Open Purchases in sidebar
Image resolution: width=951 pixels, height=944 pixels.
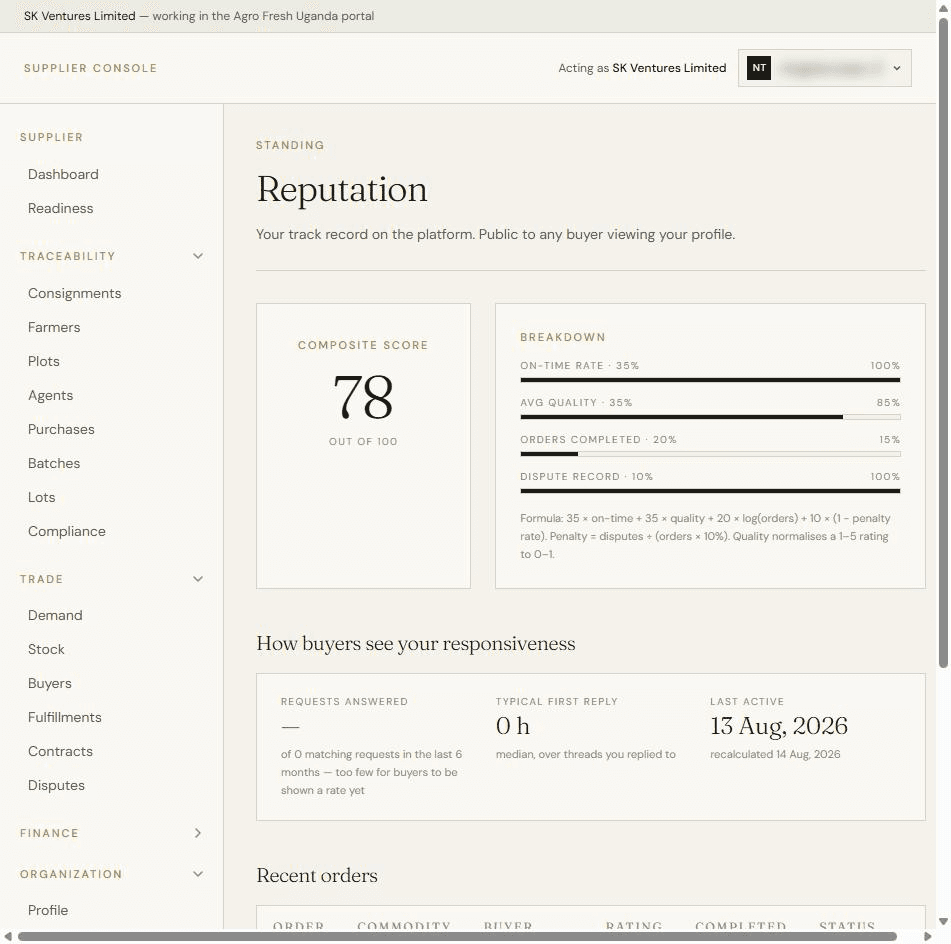point(61,429)
